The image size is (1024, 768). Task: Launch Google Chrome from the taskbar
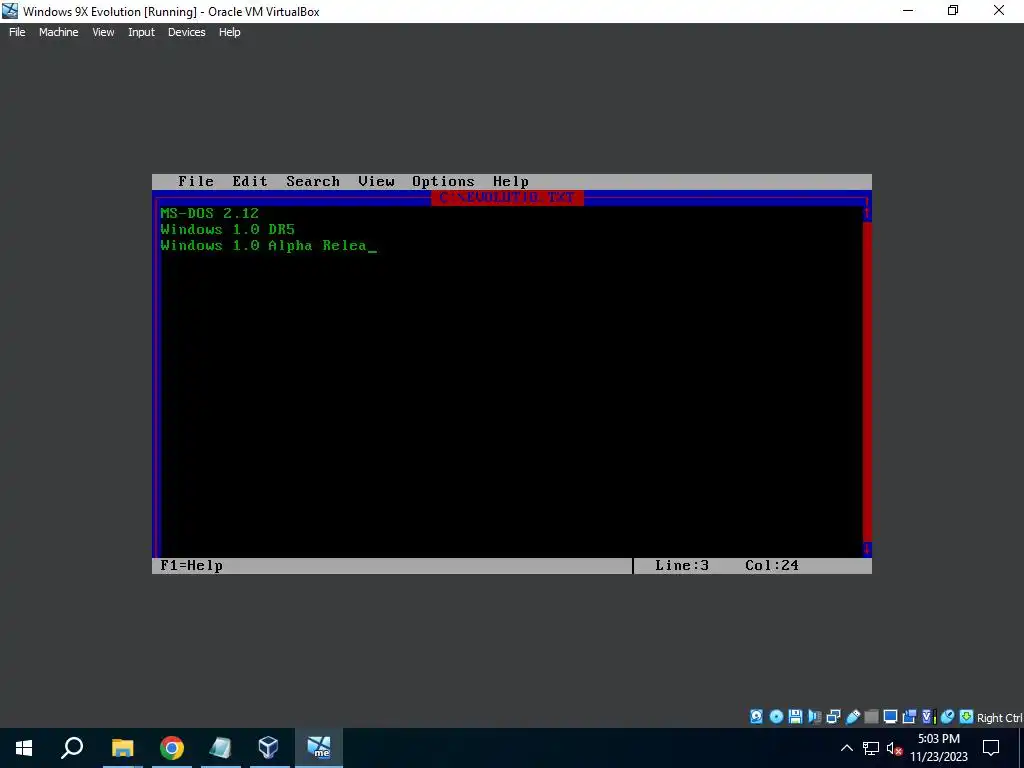(172, 748)
